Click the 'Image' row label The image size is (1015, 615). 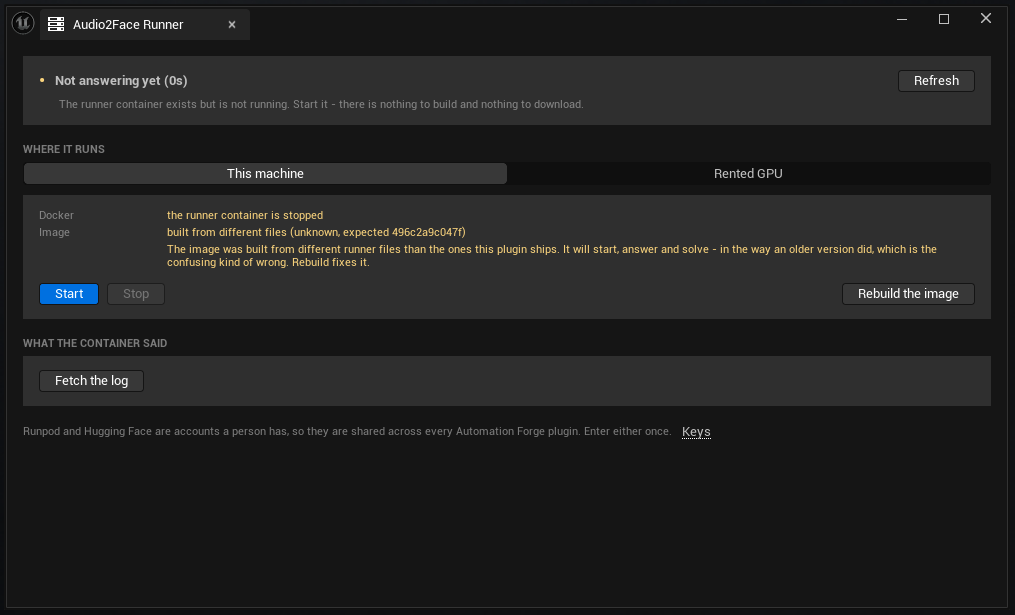coord(54,232)
